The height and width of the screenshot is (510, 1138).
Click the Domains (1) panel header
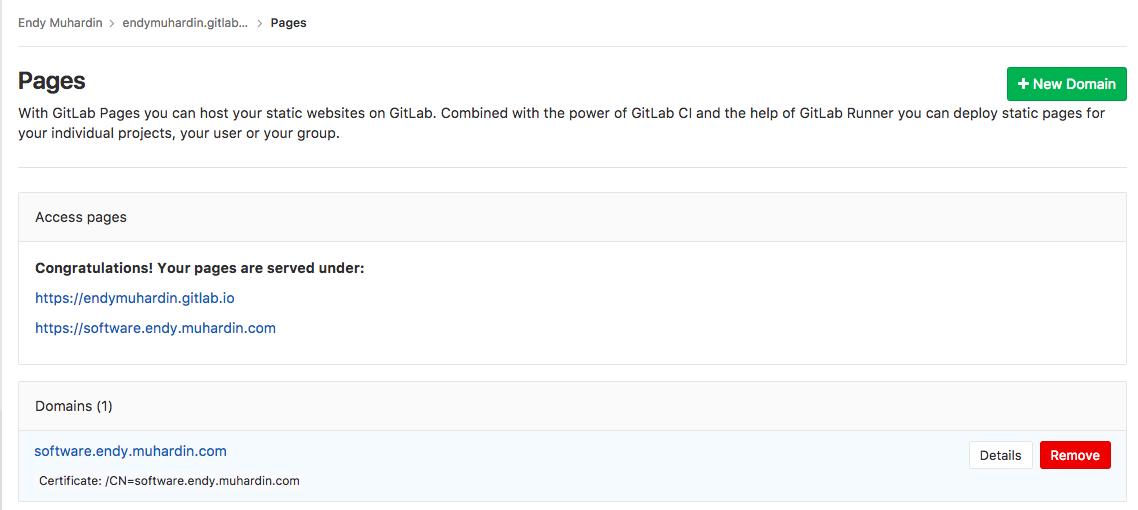click(572, 406)
